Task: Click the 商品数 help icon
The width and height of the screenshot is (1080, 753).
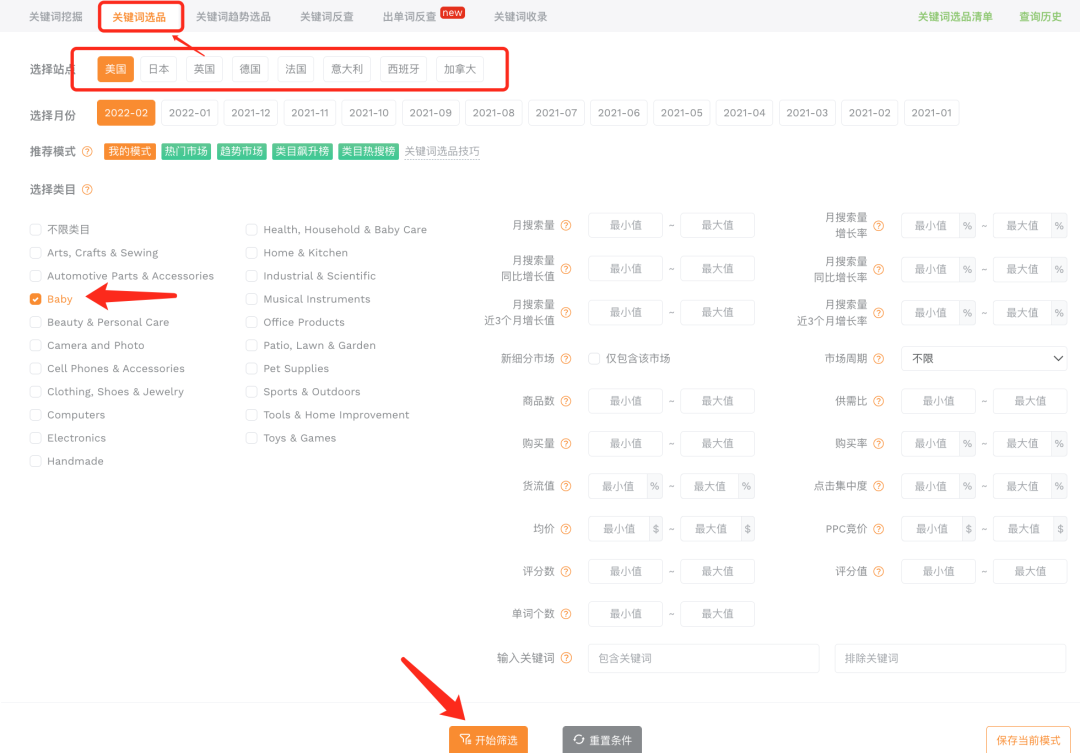Action: tap(567, 400)
